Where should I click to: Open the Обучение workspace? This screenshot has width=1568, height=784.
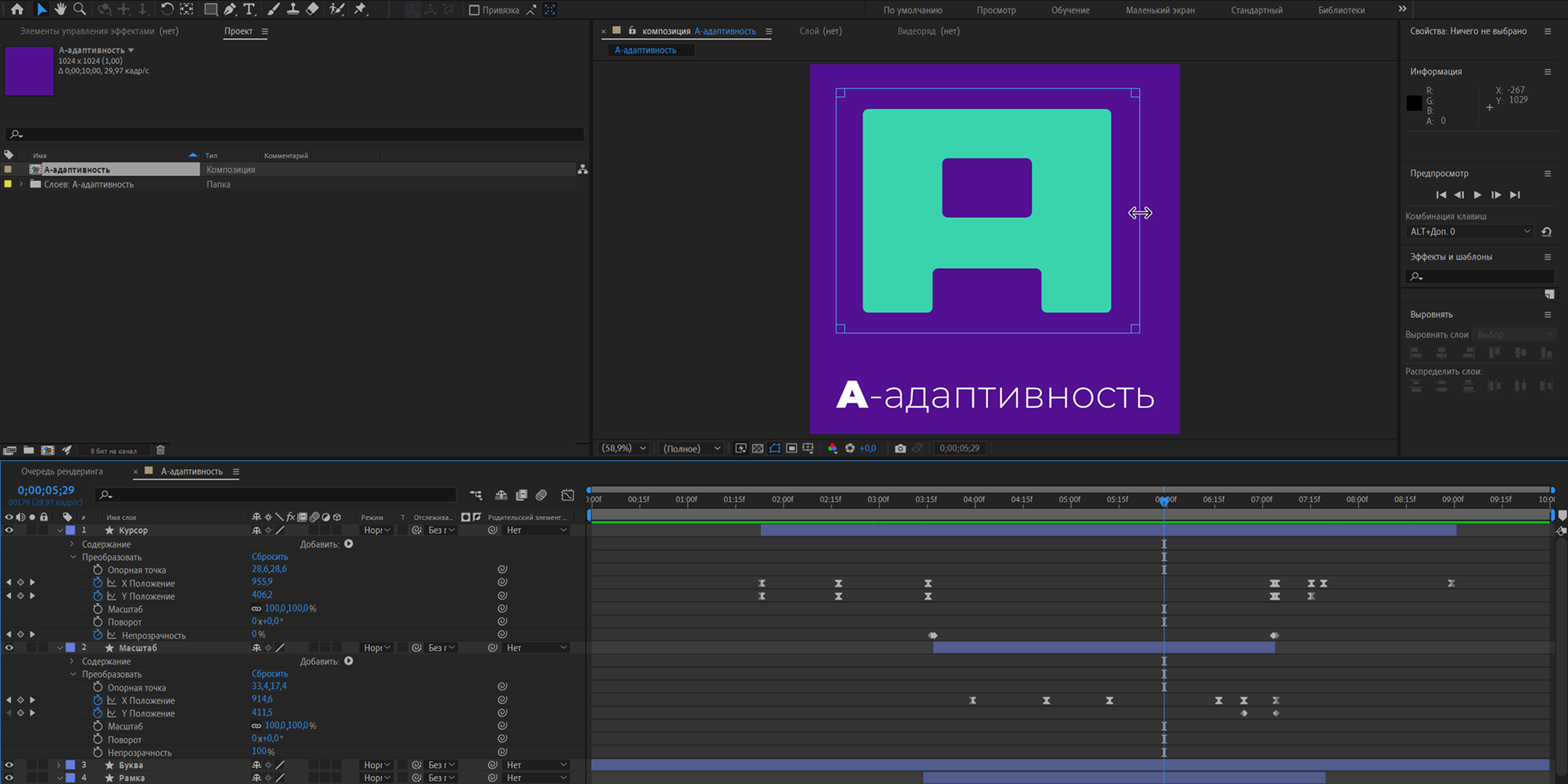1070,10
